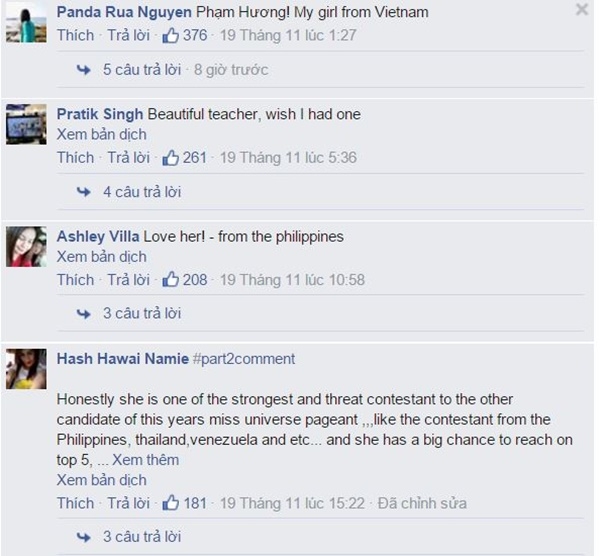Show full comment with Xem thêm
Screen dimensions: 600x556
pos(145,460)
